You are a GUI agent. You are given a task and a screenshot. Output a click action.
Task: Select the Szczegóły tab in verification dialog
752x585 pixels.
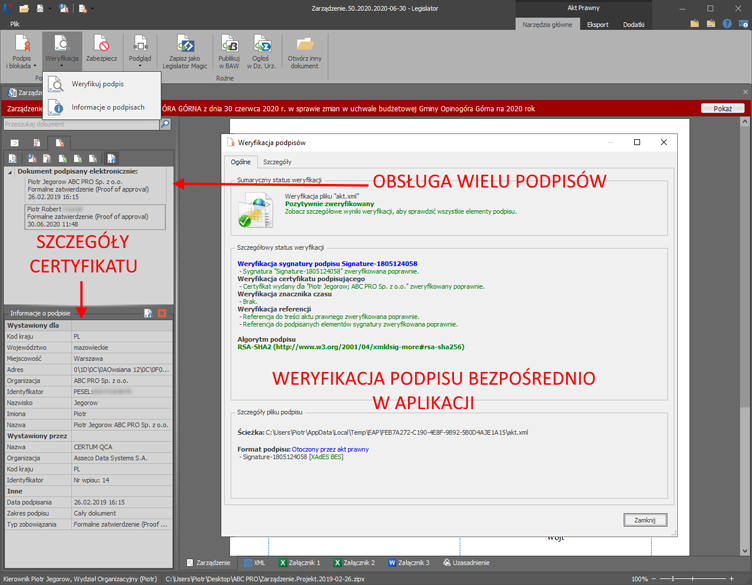click(277, 162)
